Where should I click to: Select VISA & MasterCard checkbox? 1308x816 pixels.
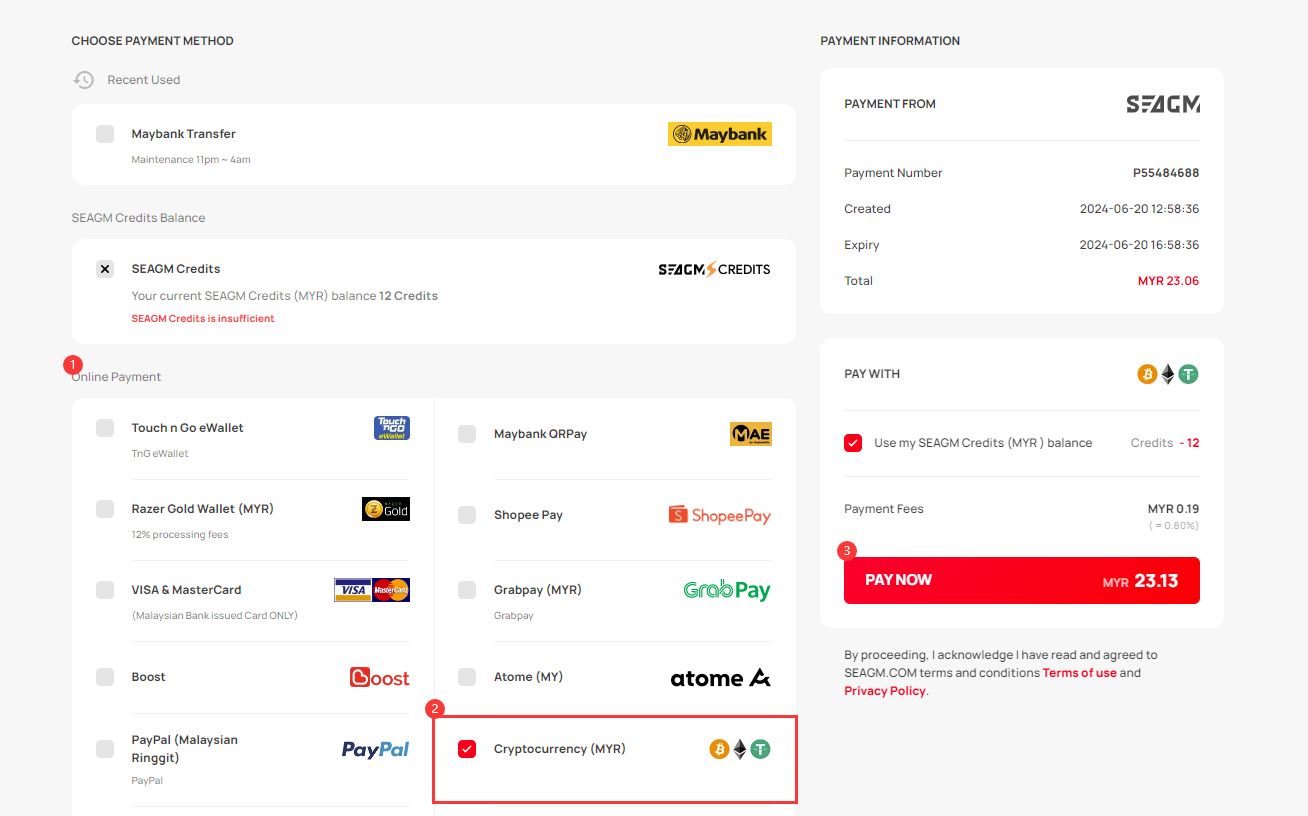pyautogui.click(x=105, y=590)
